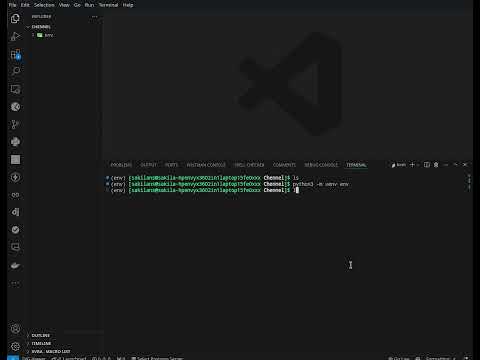The width and height of the screenshot is (480, 360).
Task: Select the bash terminal instance label
Action: point(399,165)
